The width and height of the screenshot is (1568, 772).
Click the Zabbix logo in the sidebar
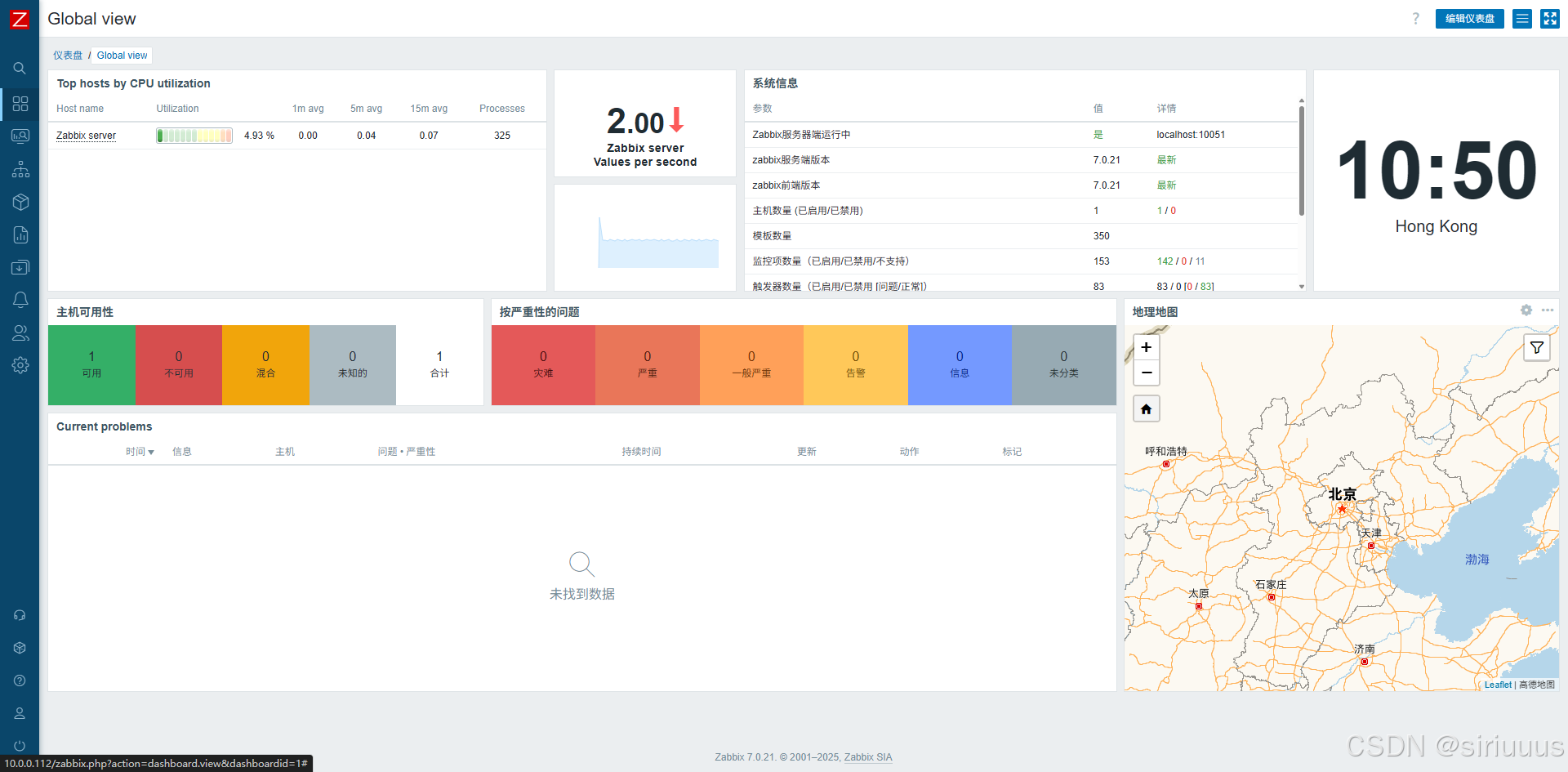click(19, 19)
